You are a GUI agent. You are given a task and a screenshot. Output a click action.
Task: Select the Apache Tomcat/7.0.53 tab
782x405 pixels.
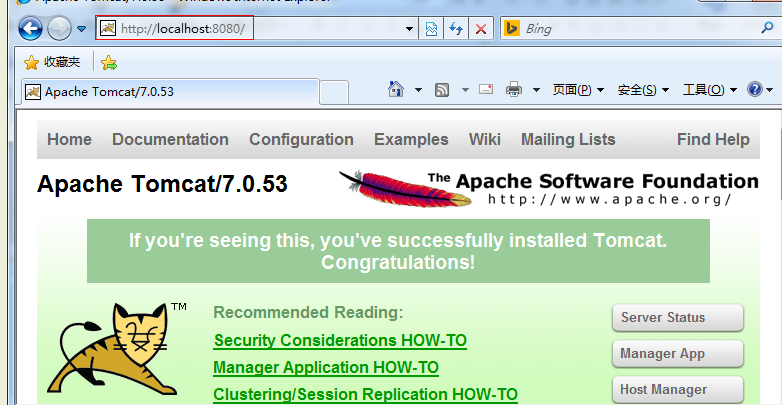tap(170, 92)
